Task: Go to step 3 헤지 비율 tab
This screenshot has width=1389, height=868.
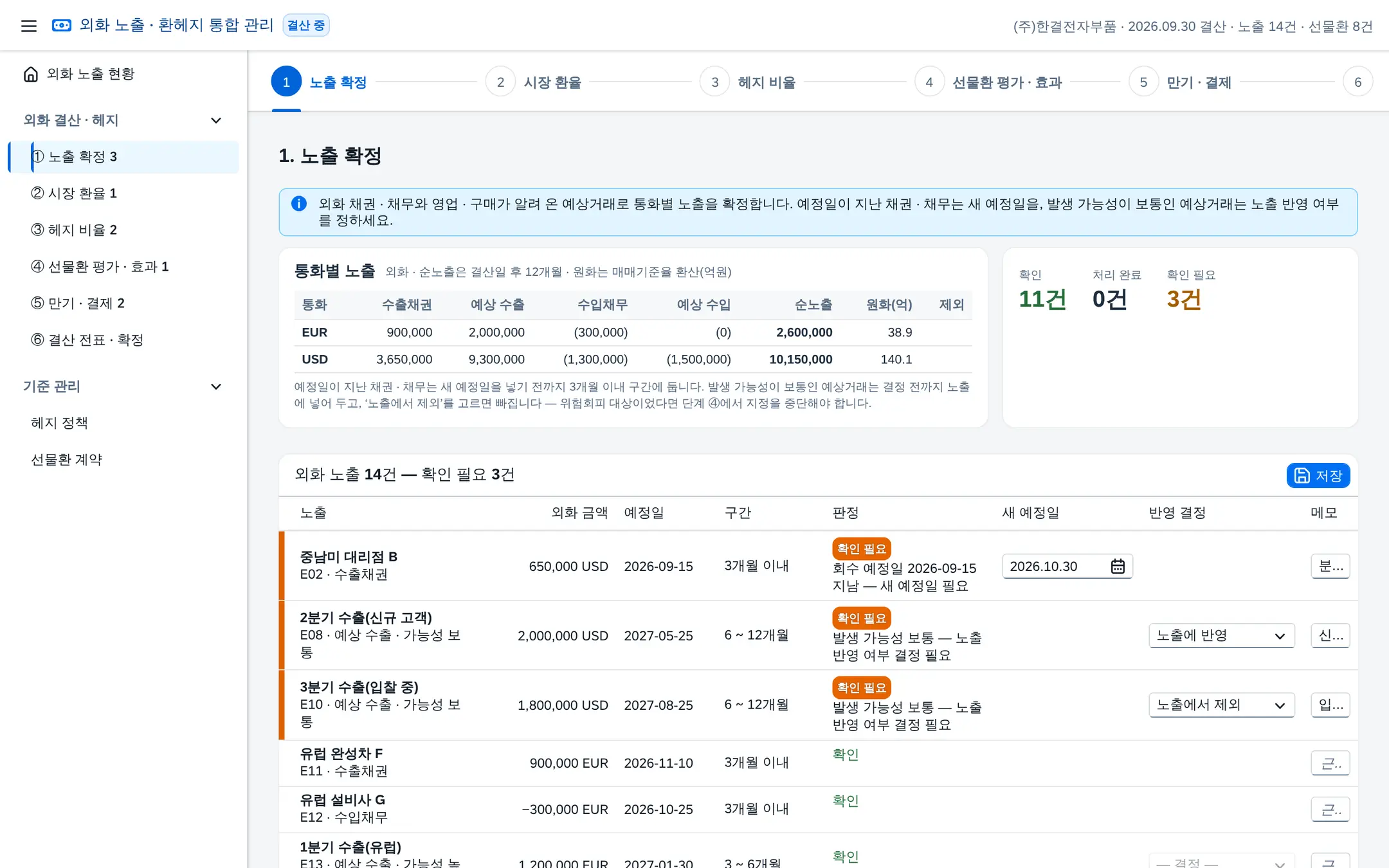Action: [748, 82]
